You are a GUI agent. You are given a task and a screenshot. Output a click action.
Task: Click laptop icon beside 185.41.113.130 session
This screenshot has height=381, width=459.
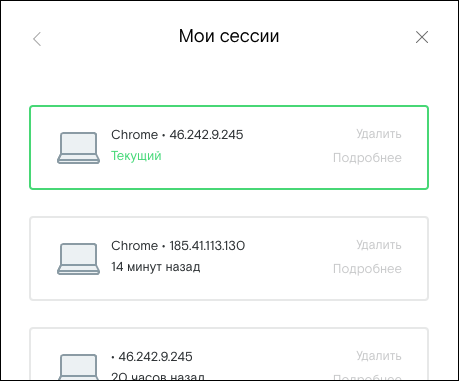pyautogui.click(x=78, y=259)
